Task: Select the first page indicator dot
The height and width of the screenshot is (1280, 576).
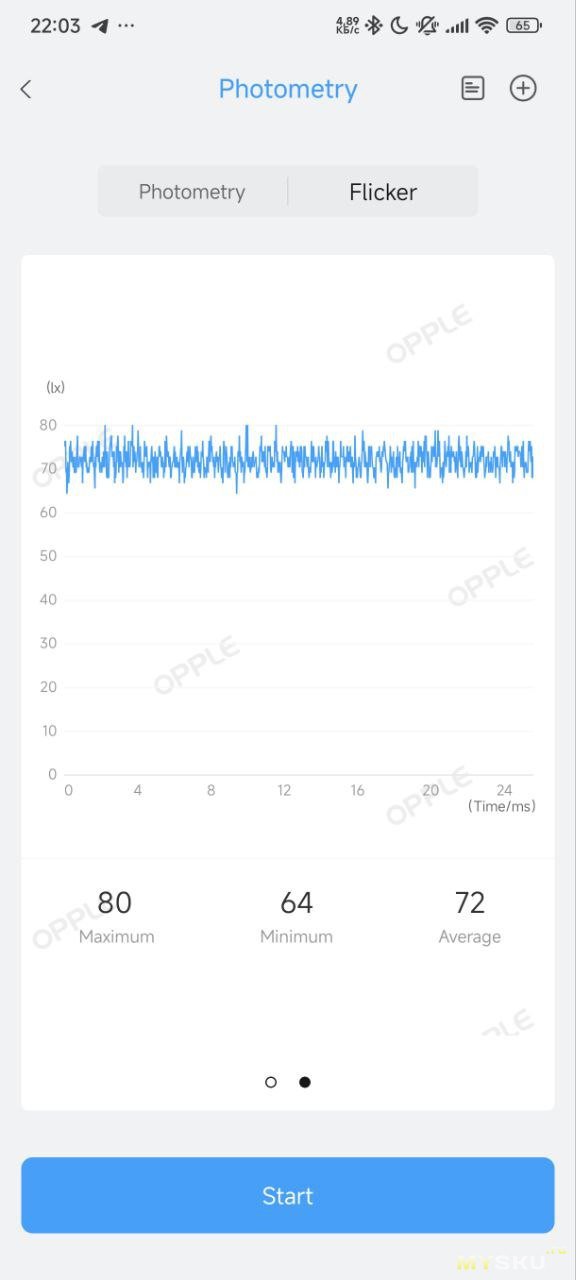Action: (x=271, y=1082)
